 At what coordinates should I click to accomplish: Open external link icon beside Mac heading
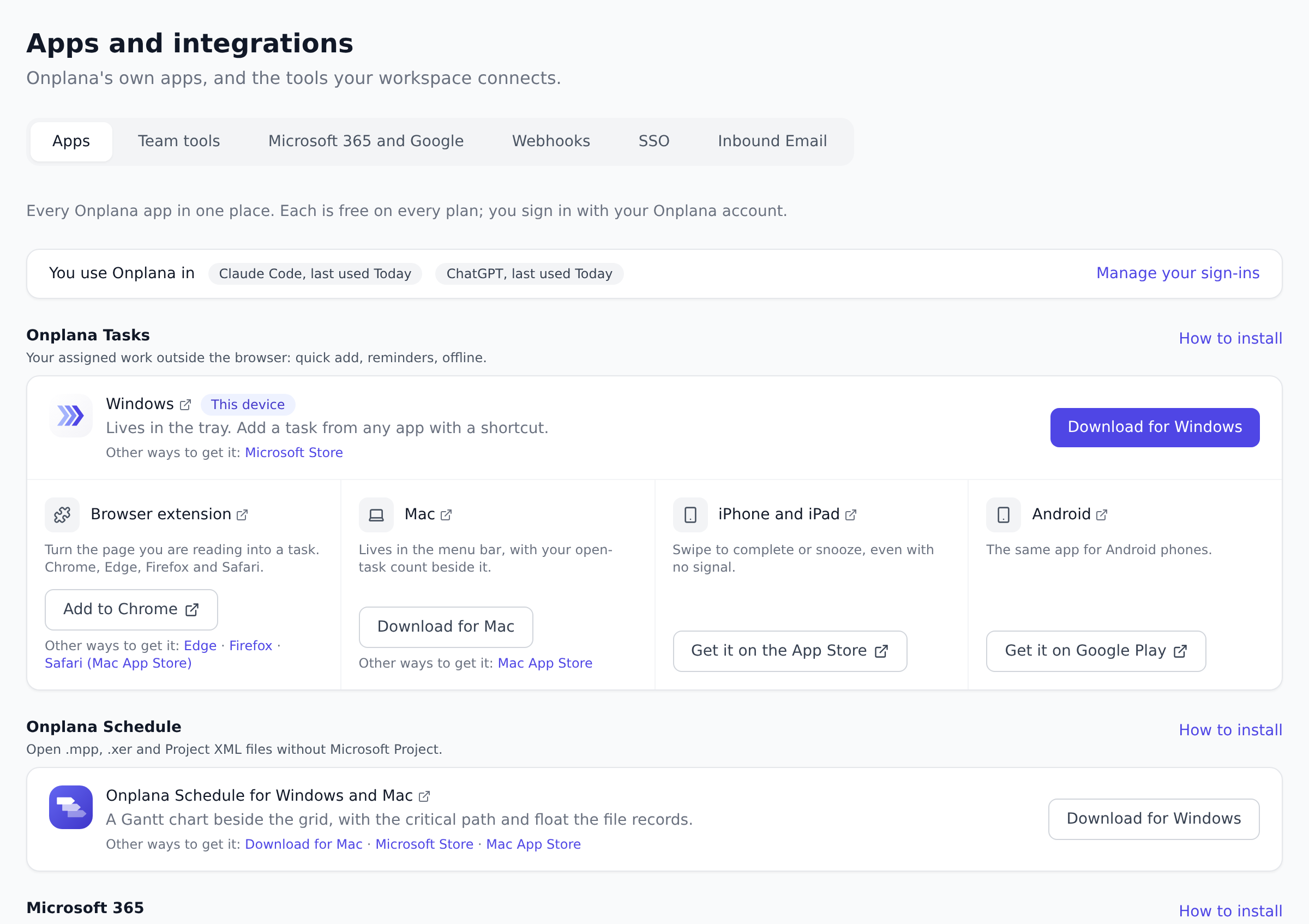tap(446, 515)
